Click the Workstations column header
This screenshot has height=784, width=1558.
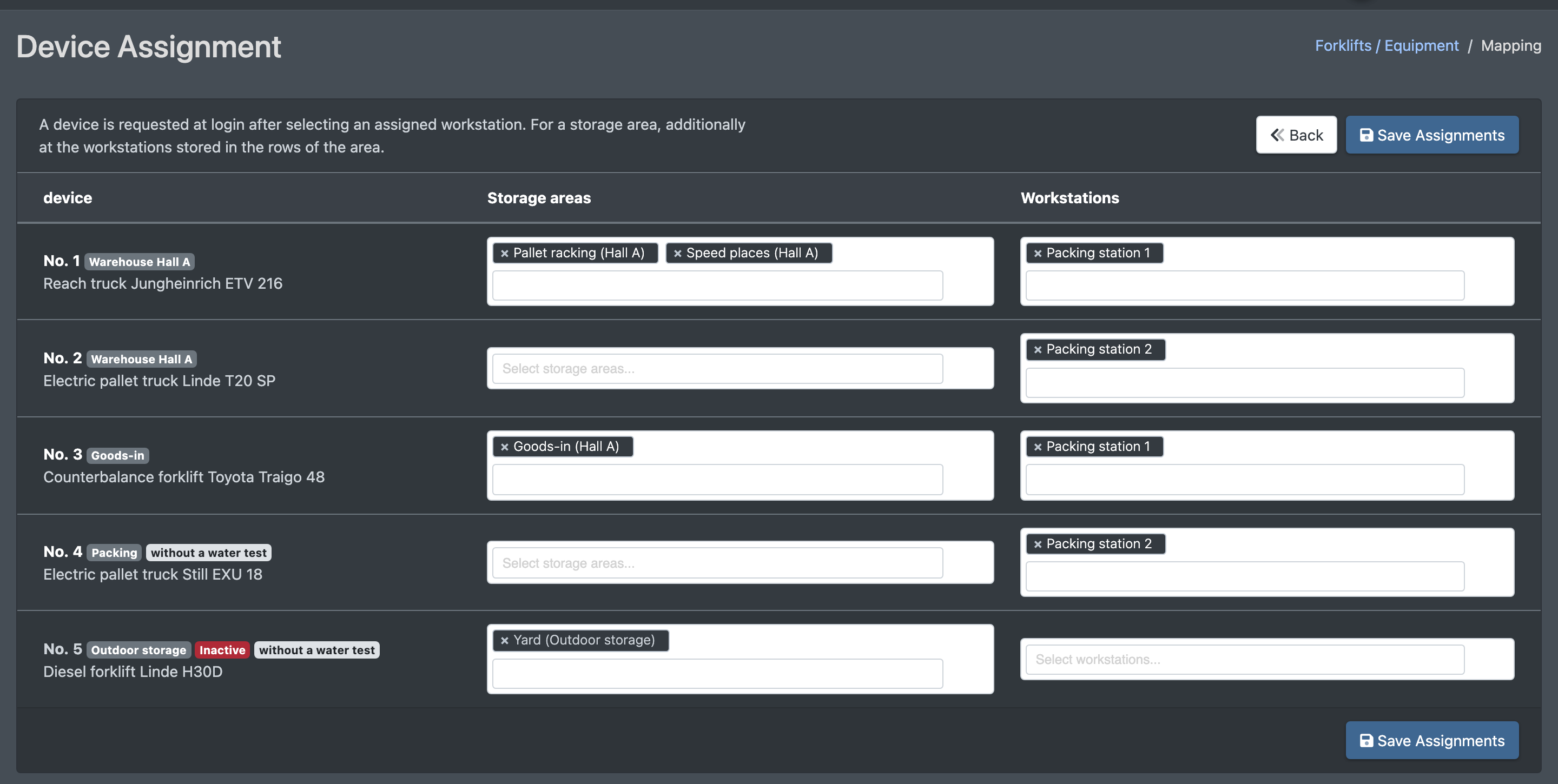pyautogui.click(x=1070, y=198)
